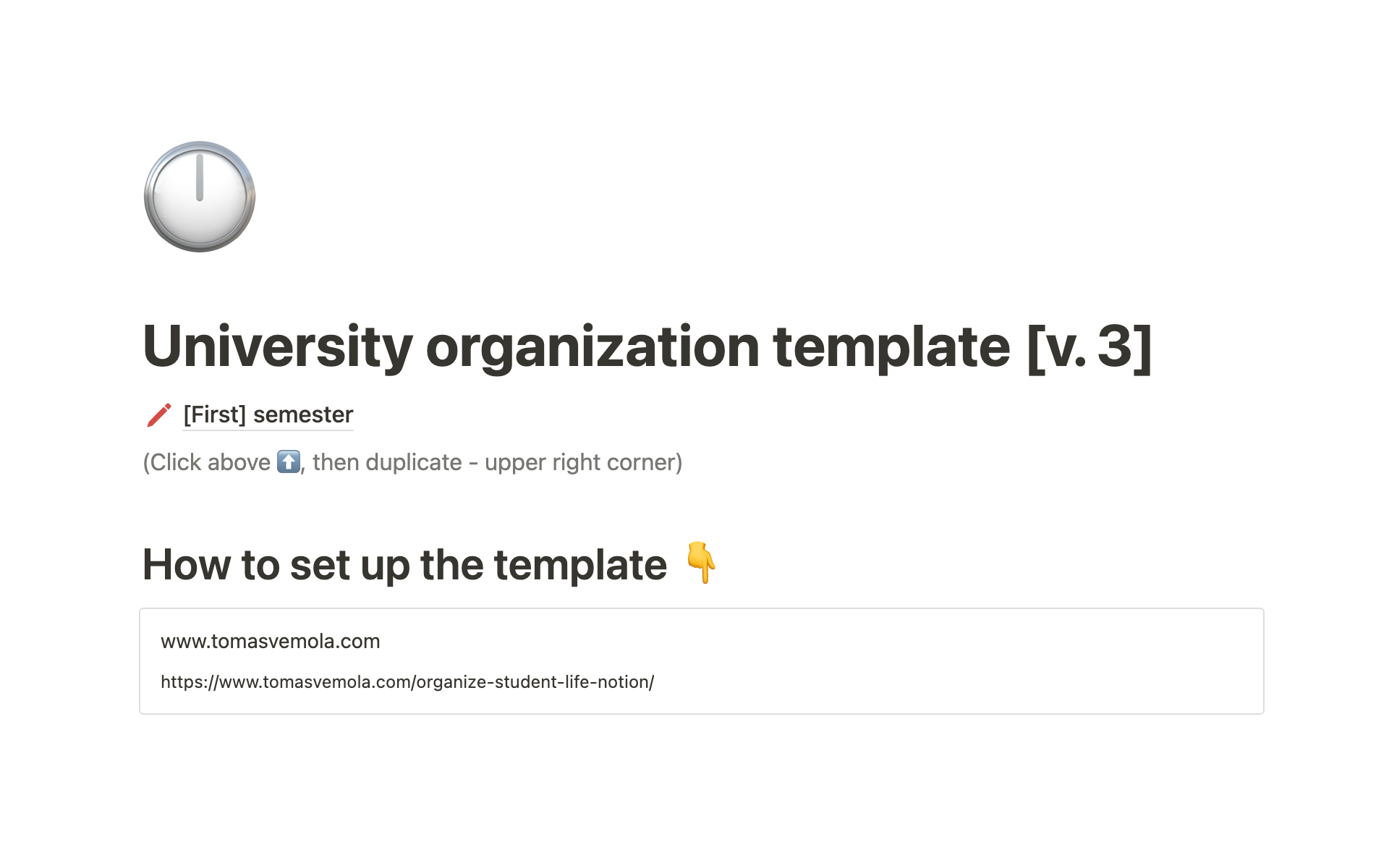The width and height of the screenshot is (1389, 868).
Task: Click the word "semester" in the page link
Action: [x=303, y=415]
